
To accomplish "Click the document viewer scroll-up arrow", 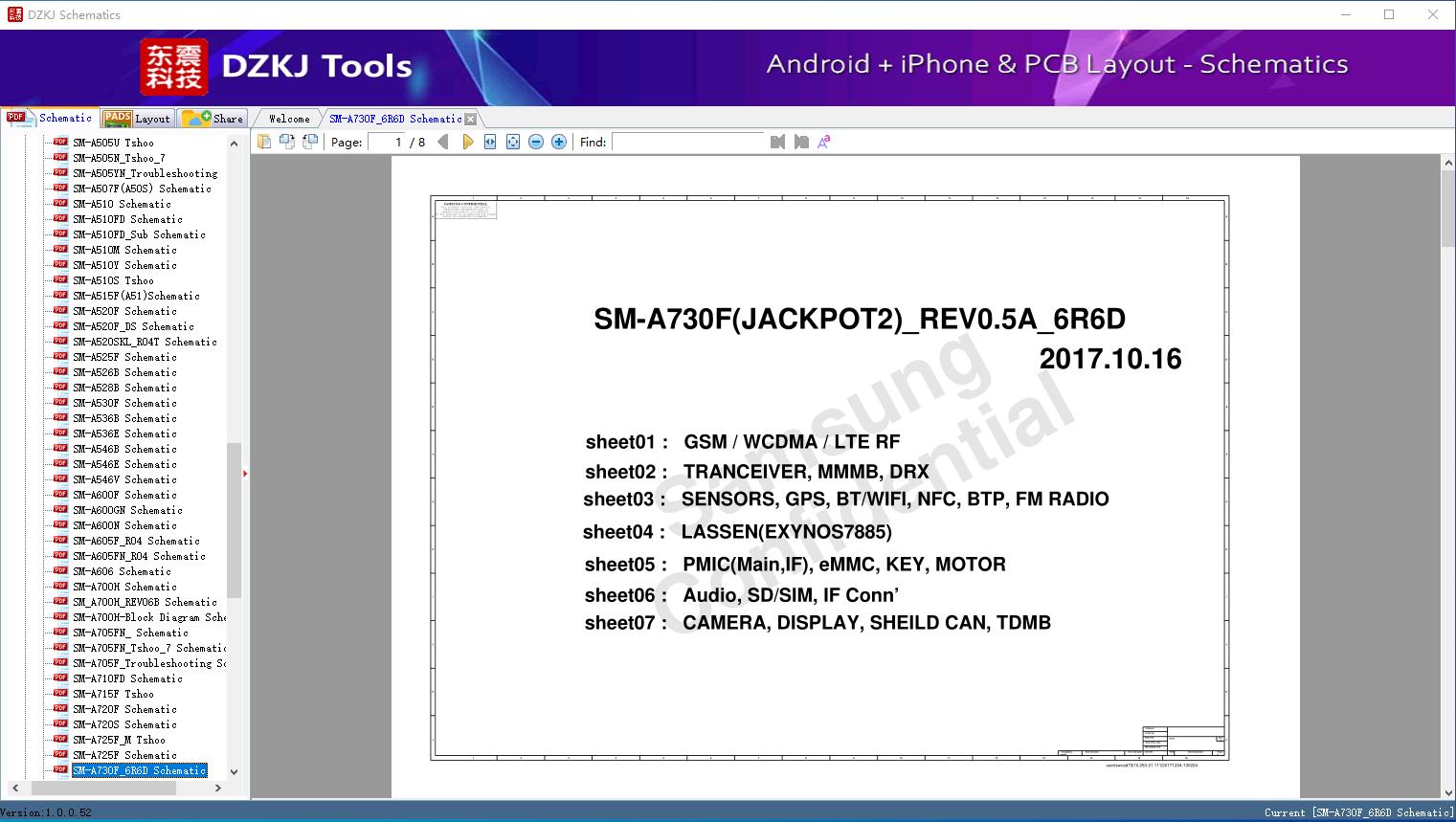I will click(1448, 164).
